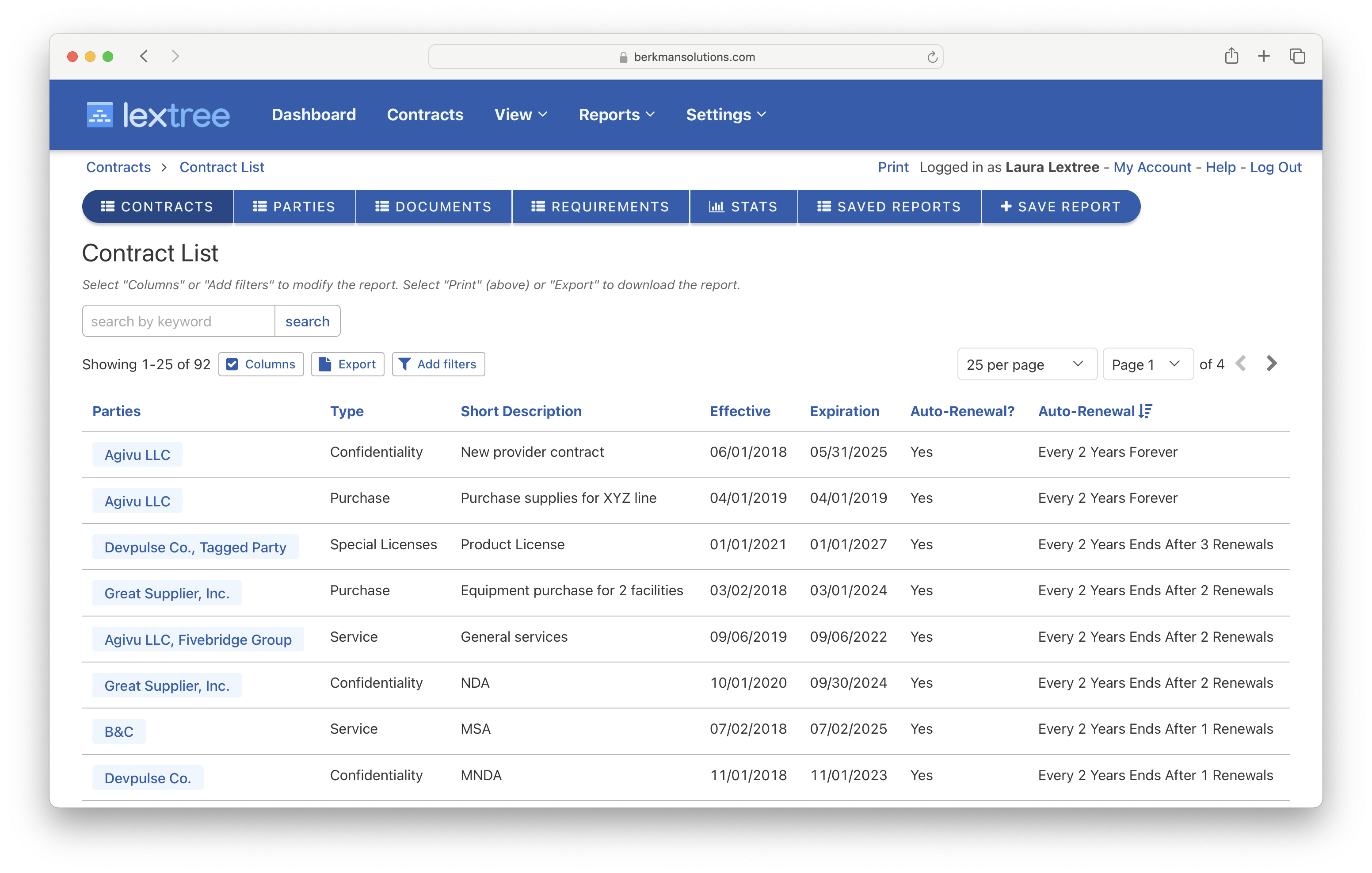This screenshot has height=873, width=1372.
Task: Open the browser share icon
Action: 1231,55
